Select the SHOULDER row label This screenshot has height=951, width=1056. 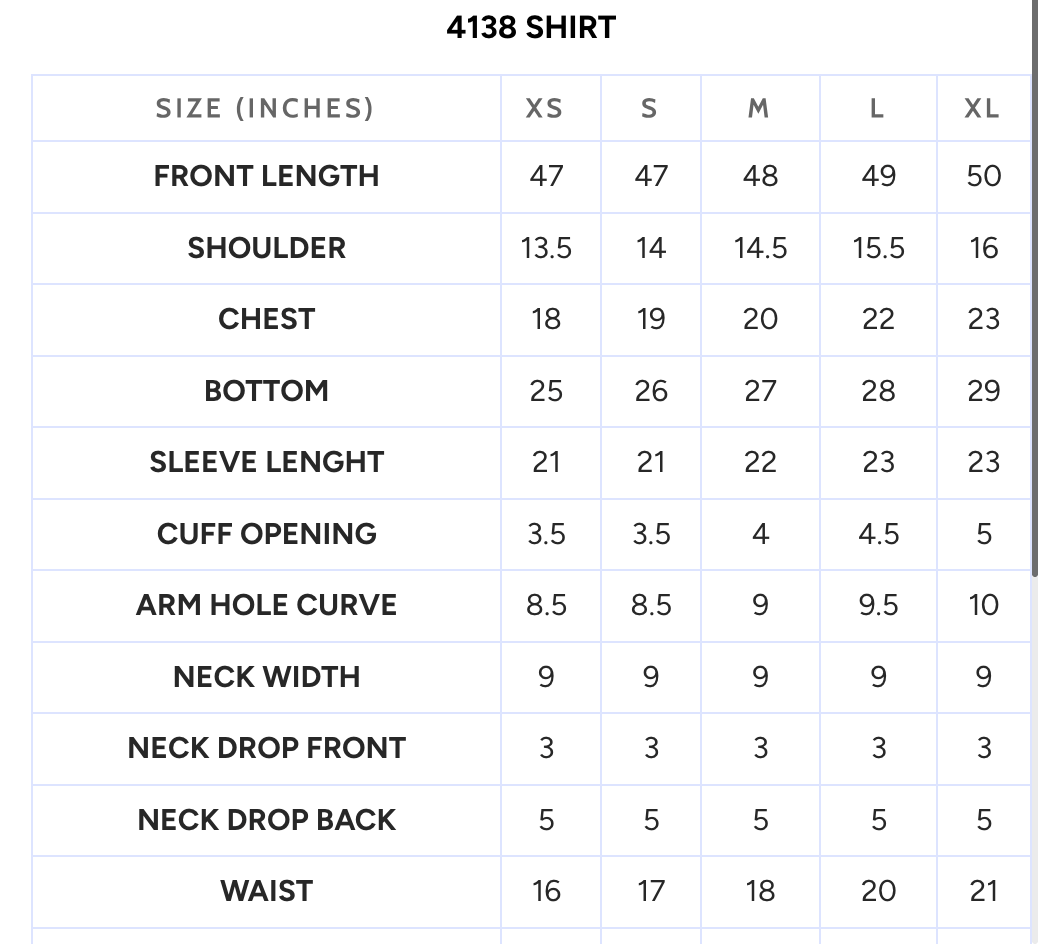tap(267, 248)
